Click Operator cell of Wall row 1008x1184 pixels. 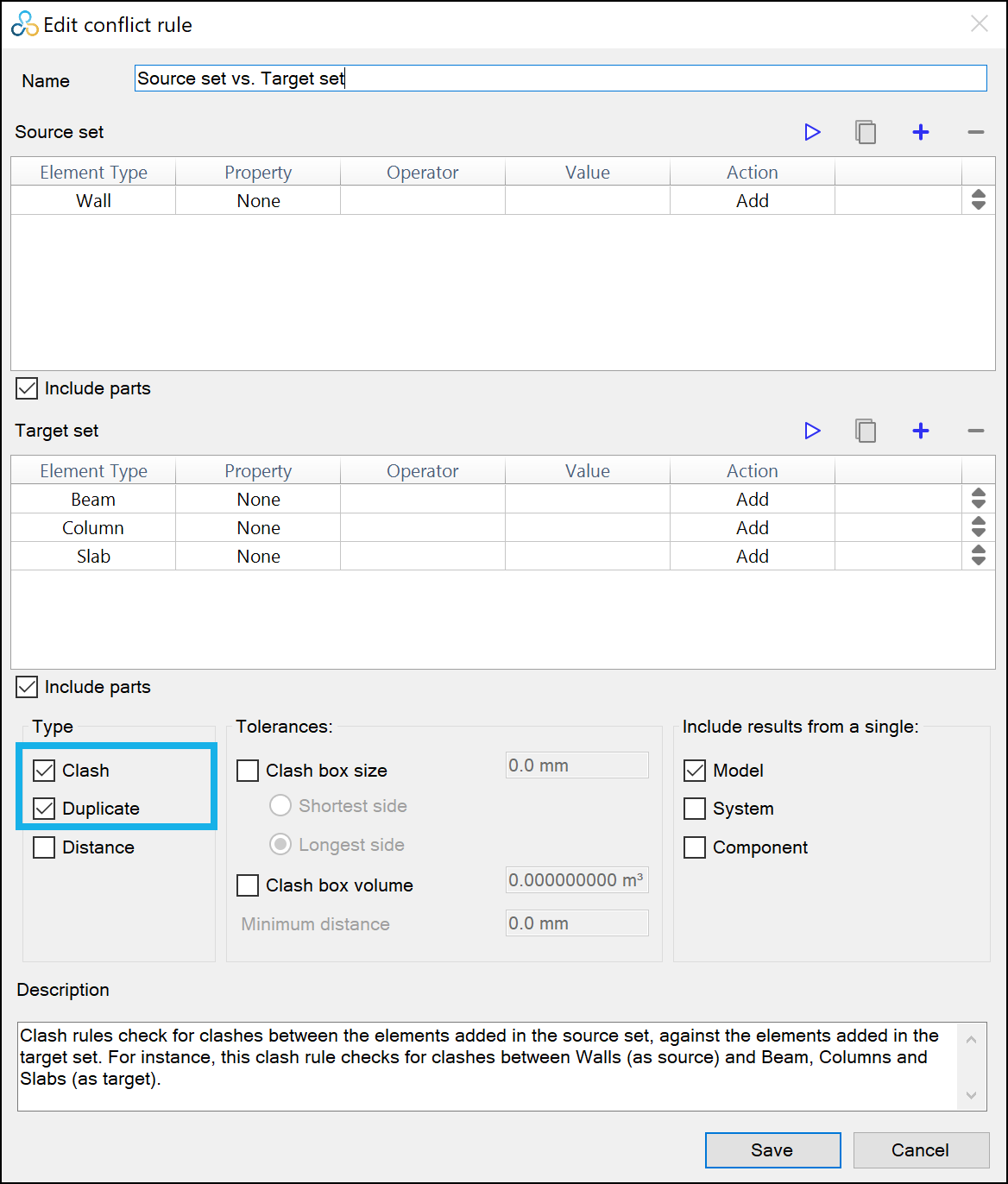tap(423, 200)
